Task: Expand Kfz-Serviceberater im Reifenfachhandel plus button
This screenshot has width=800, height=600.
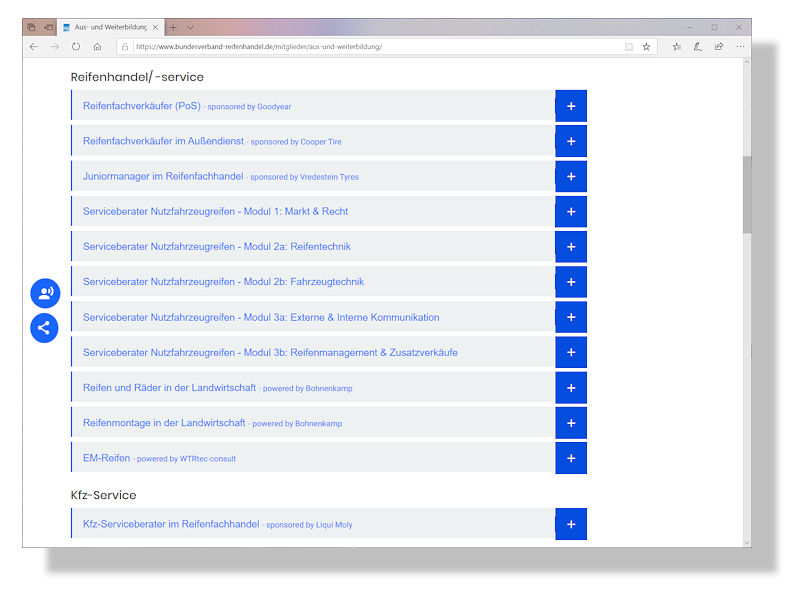Action: (571, 524)
